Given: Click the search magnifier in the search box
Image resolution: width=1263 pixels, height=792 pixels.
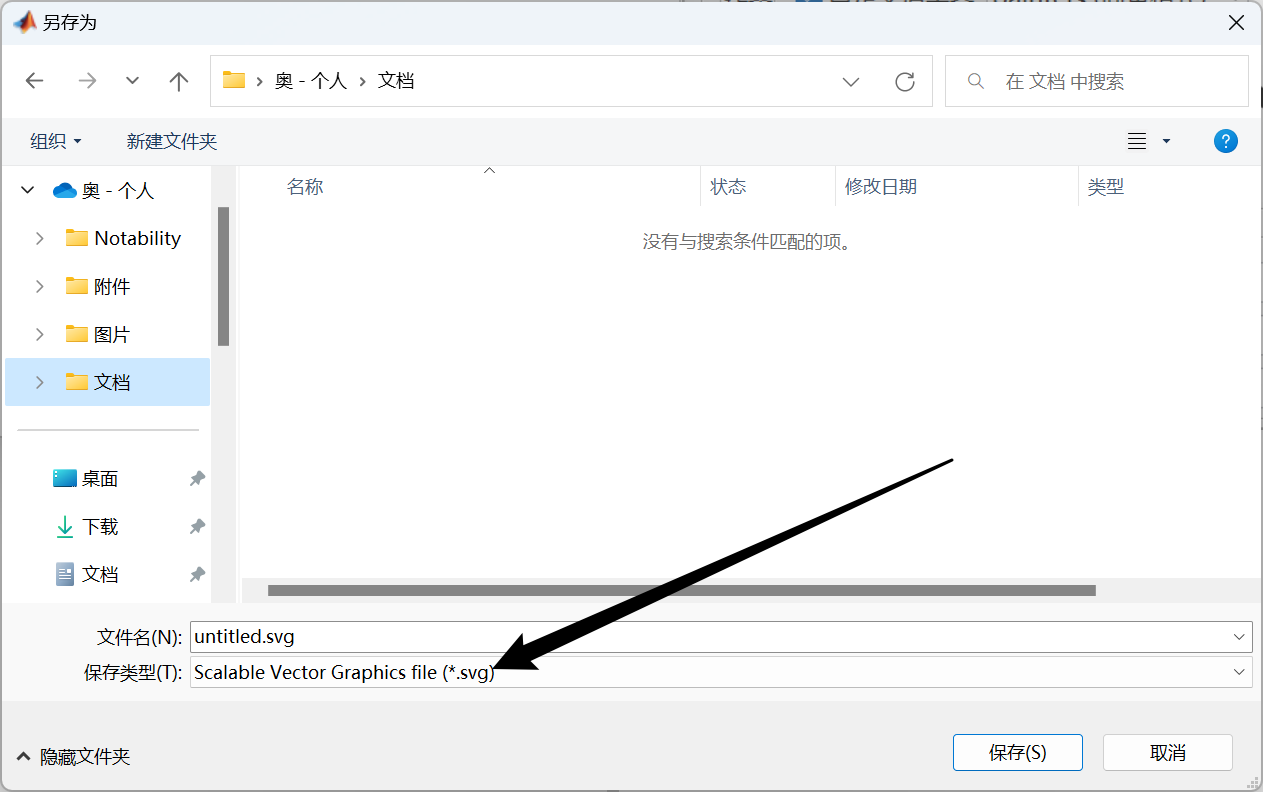Looking at the screenshot, I should coord(975,81).
